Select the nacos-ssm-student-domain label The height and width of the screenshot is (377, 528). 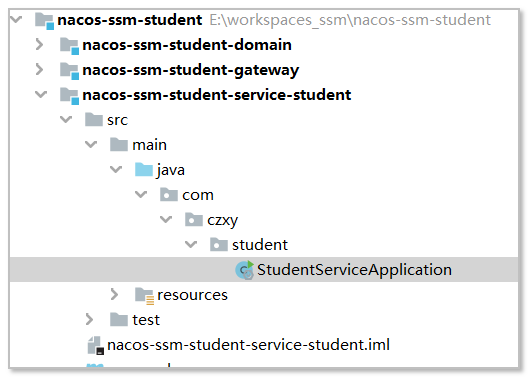point(187,45)
